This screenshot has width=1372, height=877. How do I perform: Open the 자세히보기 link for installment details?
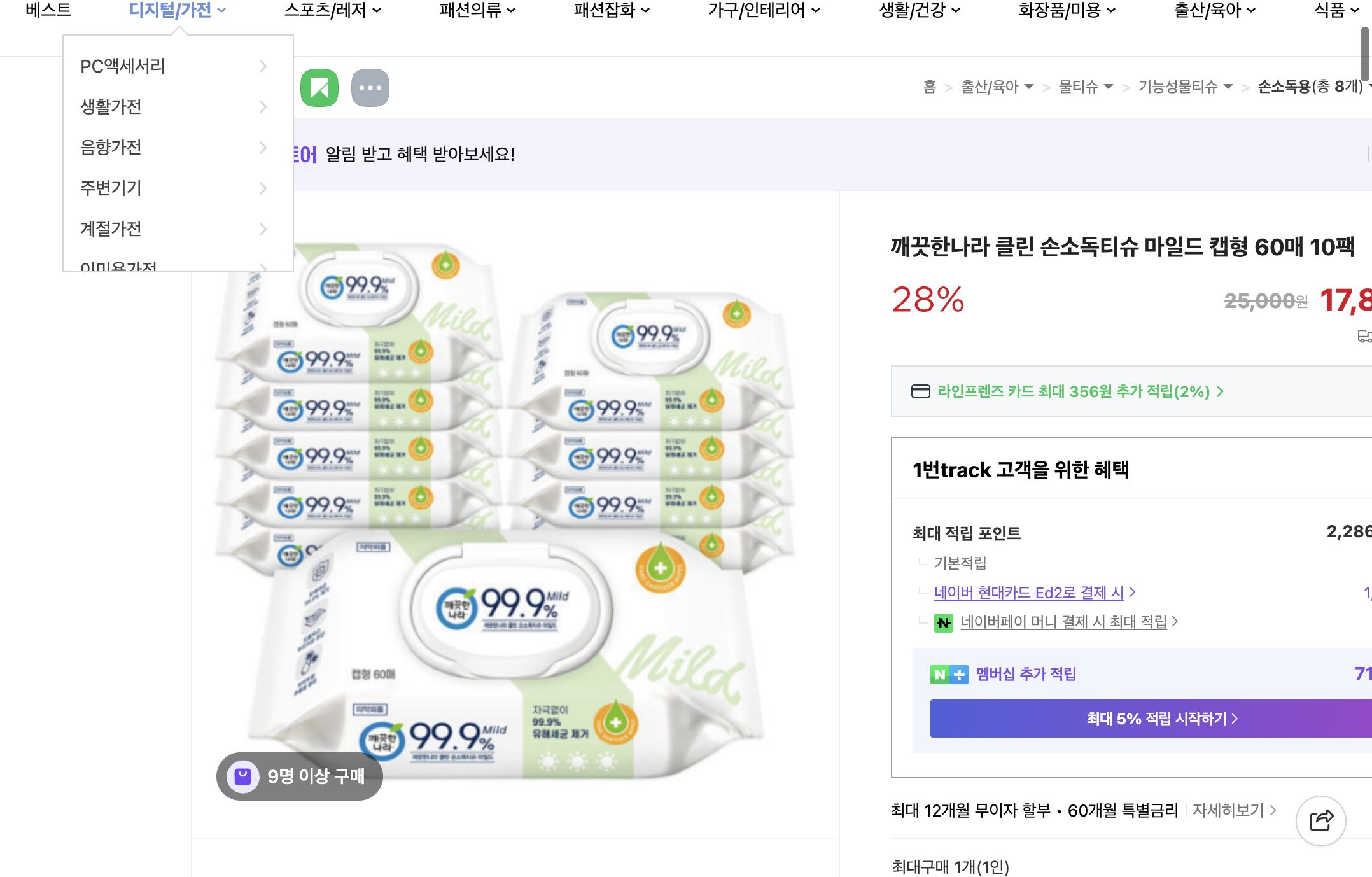click(1228, 810)
